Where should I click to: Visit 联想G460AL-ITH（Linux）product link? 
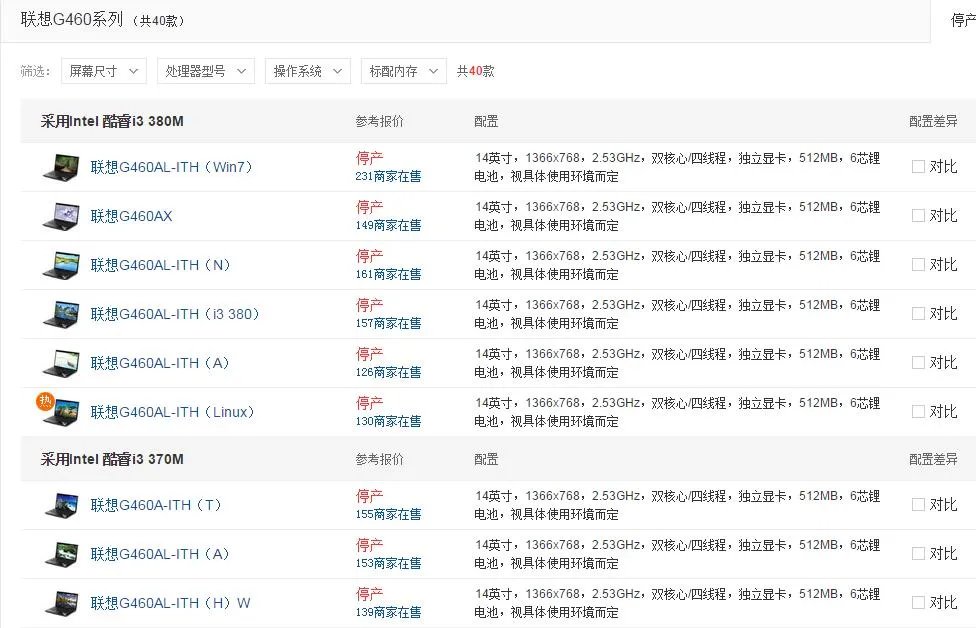click(172, 412)
